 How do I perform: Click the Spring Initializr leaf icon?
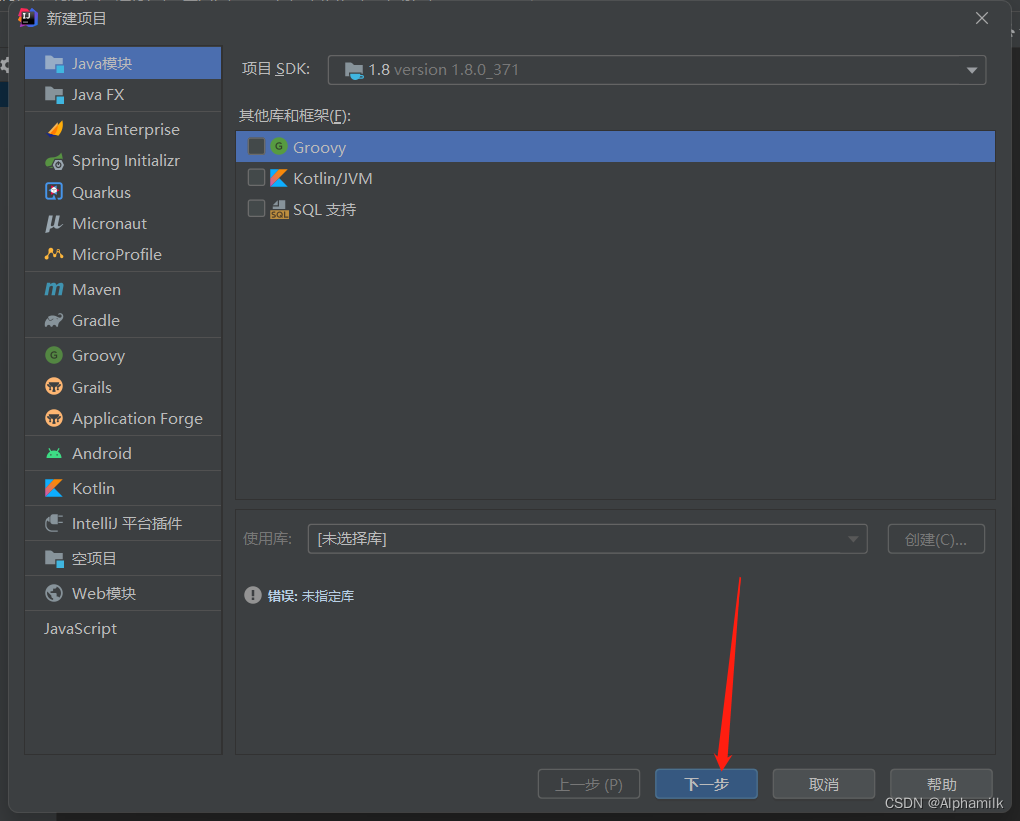coord(54,161)
